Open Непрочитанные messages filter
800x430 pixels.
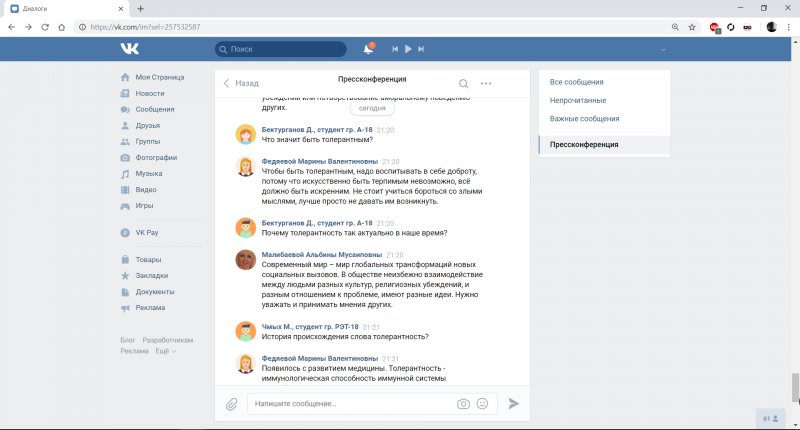click(x=578, y=100)
